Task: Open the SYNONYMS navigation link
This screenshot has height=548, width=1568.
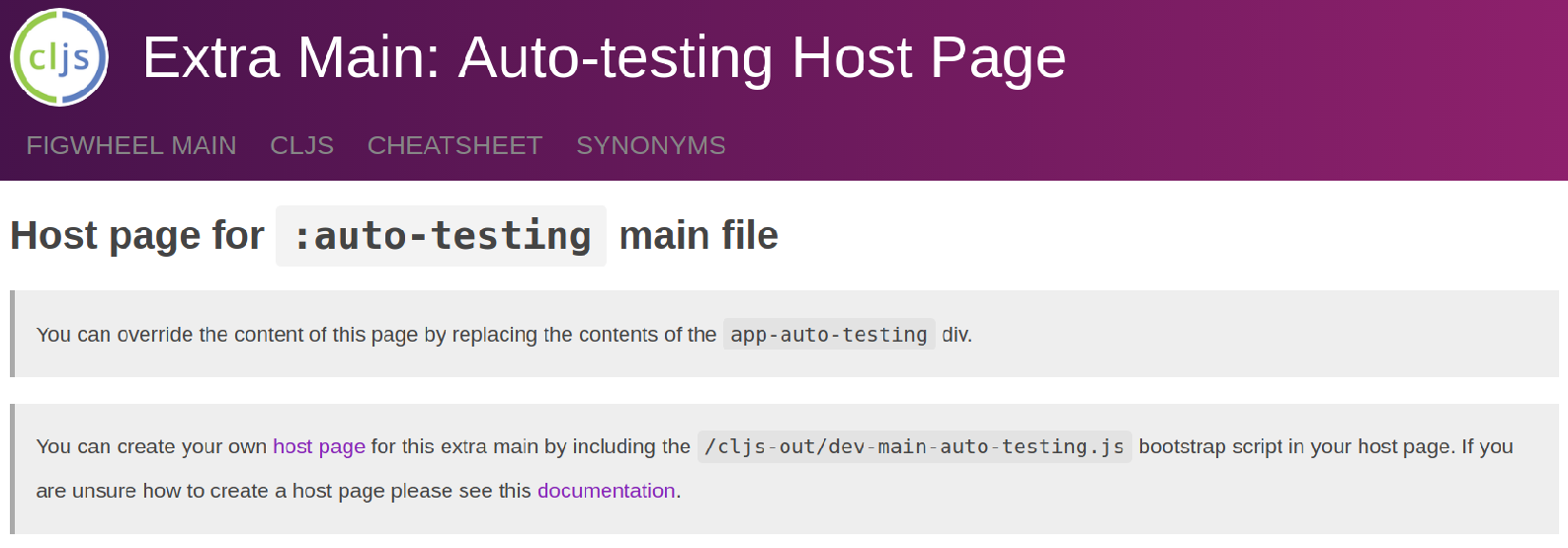Action: pos(651,145)
